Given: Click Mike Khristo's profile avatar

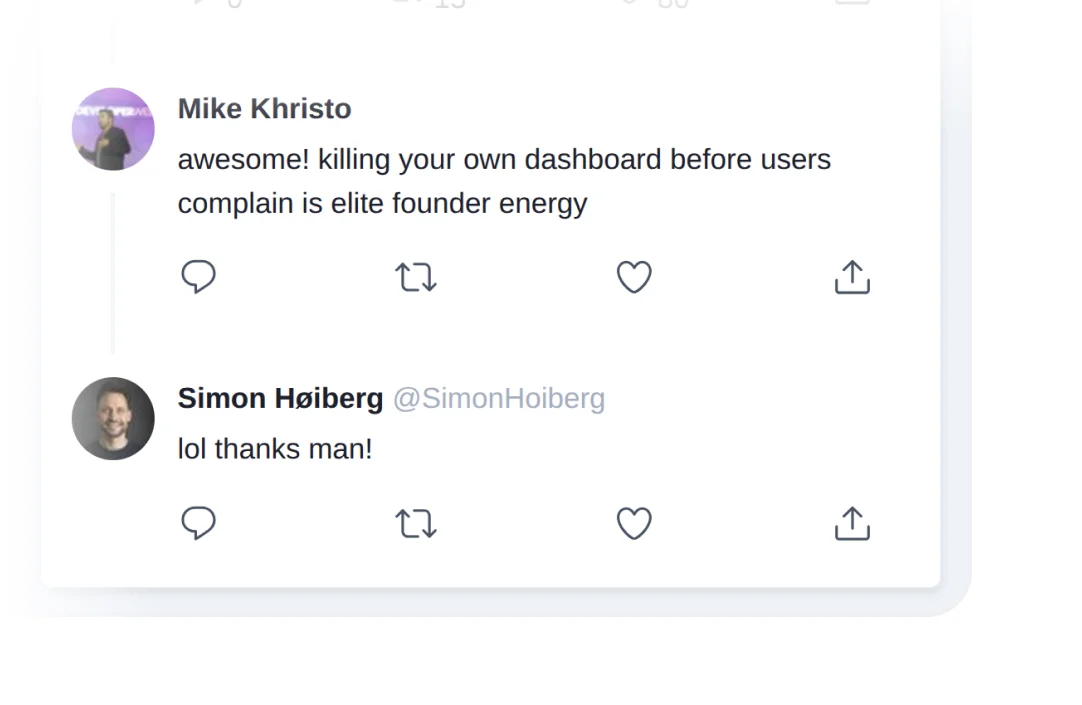Looking at the screenshot, I should pos(113,129).
